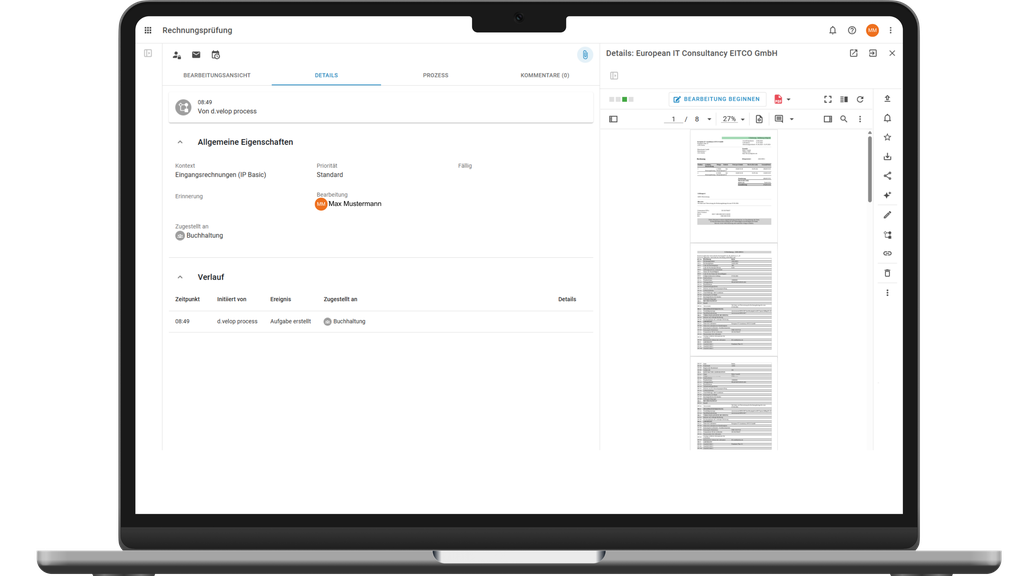This screenshot has width=1024, height=576.
Task: Click the first invoice page thumbnail
Action: 733,187
